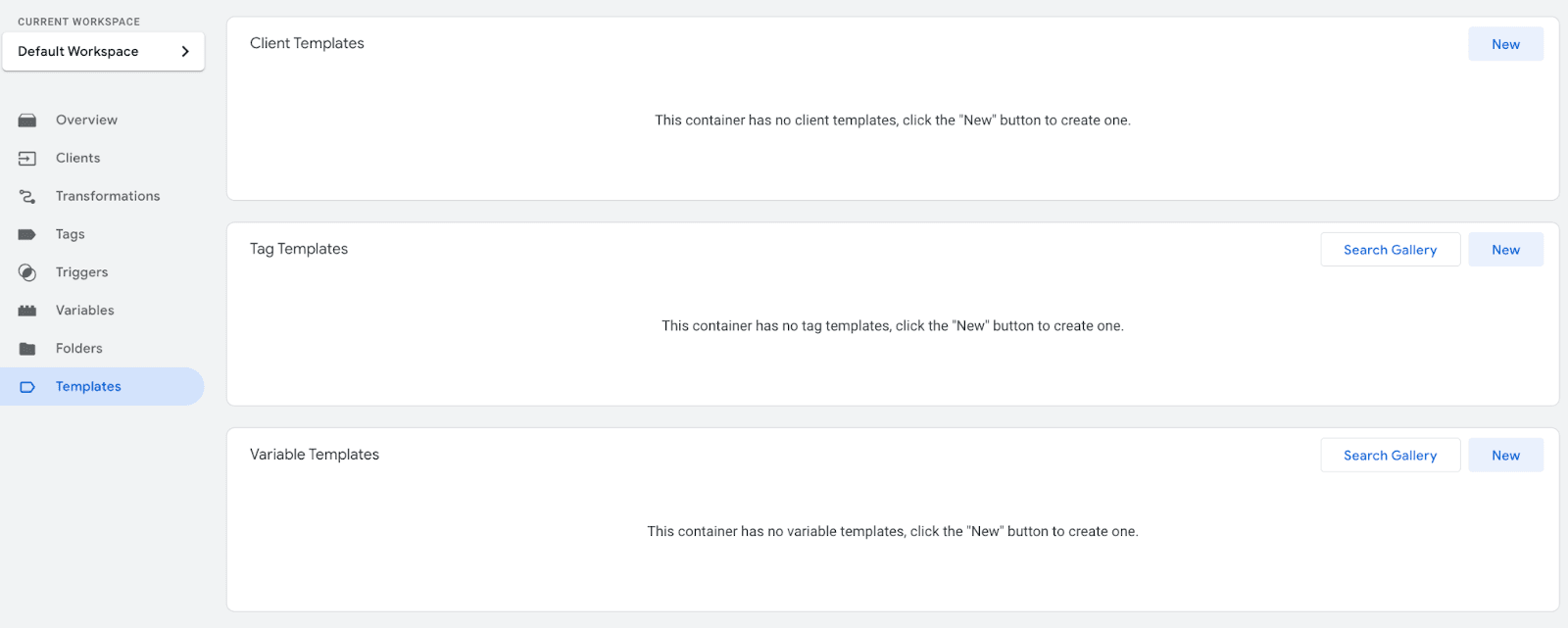The width and height of the screenshot is (1568, 628).
Task: Create a new Tag Template
Action: pyautogui.click(x=1505, y=249)
